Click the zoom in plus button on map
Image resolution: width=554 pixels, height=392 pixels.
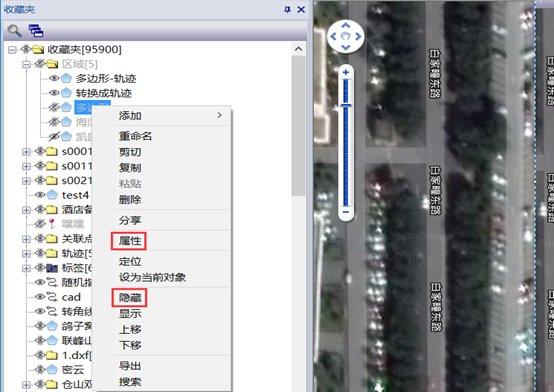coord(346,72)
